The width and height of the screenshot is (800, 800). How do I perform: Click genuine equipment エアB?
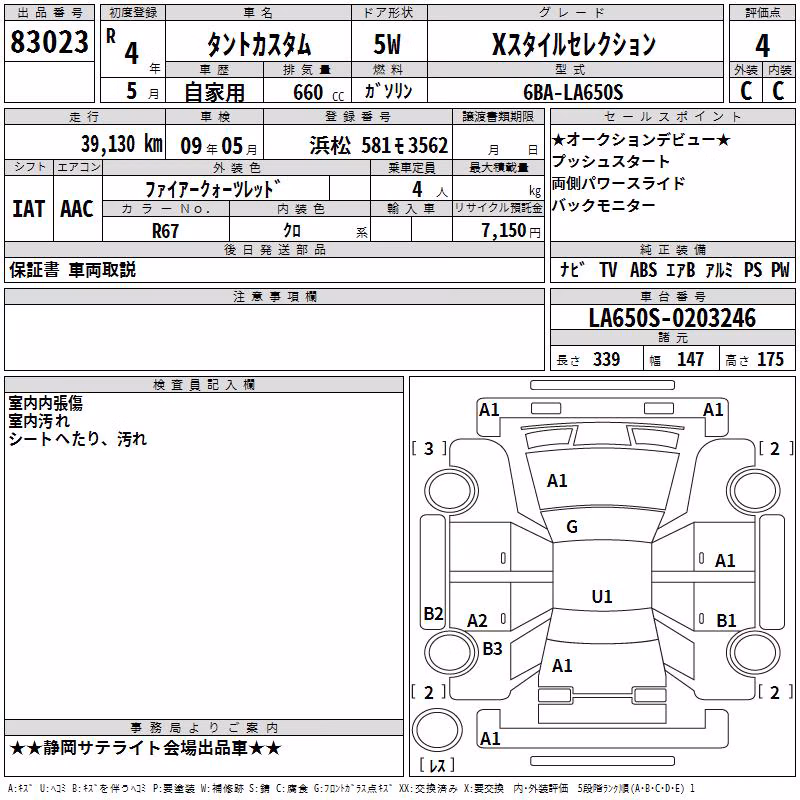click(680, 269)
